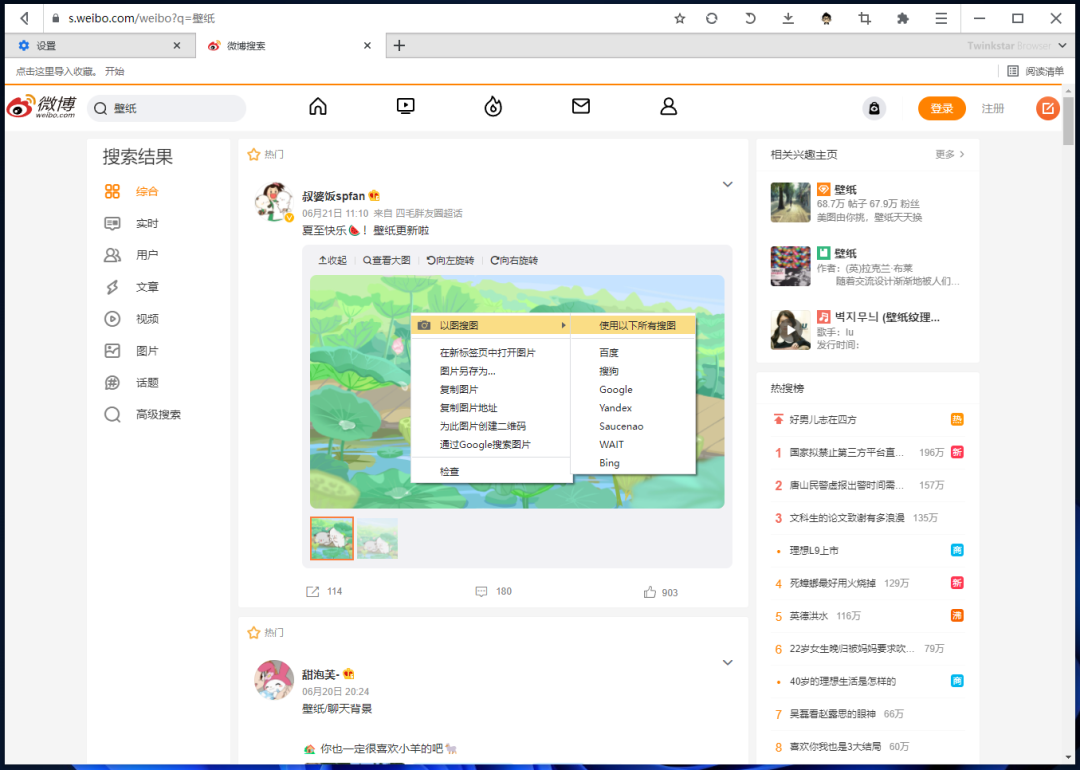1080x770 pixels.
Task: Click the flame hot-topics icon
Action: pyautogui.click(x=493, y=105)
